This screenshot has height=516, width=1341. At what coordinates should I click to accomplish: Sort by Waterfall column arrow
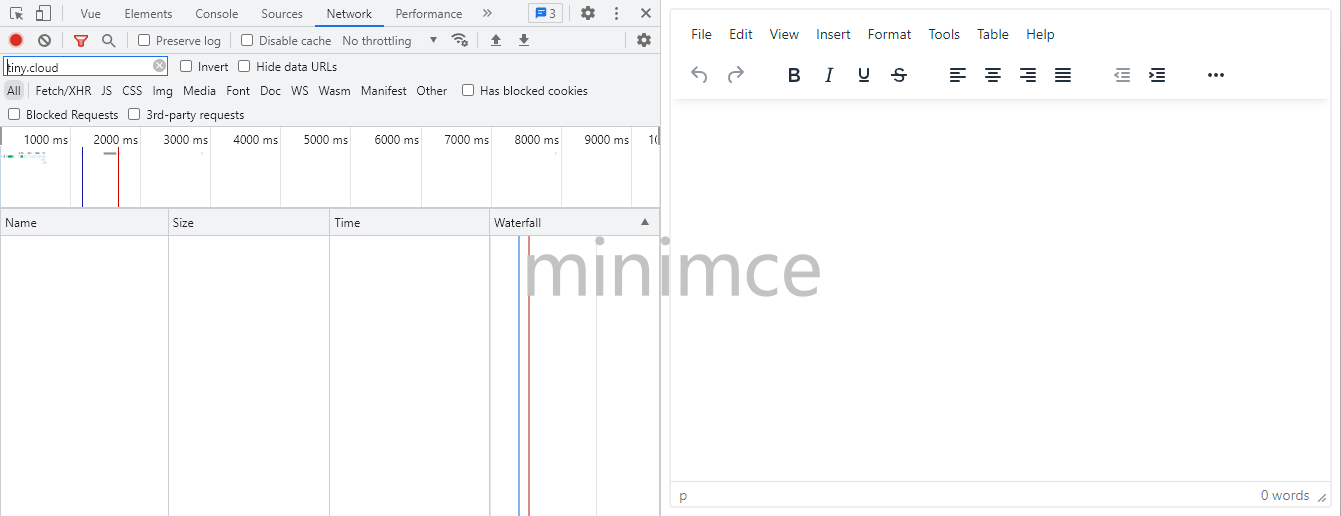coord(645,222)
